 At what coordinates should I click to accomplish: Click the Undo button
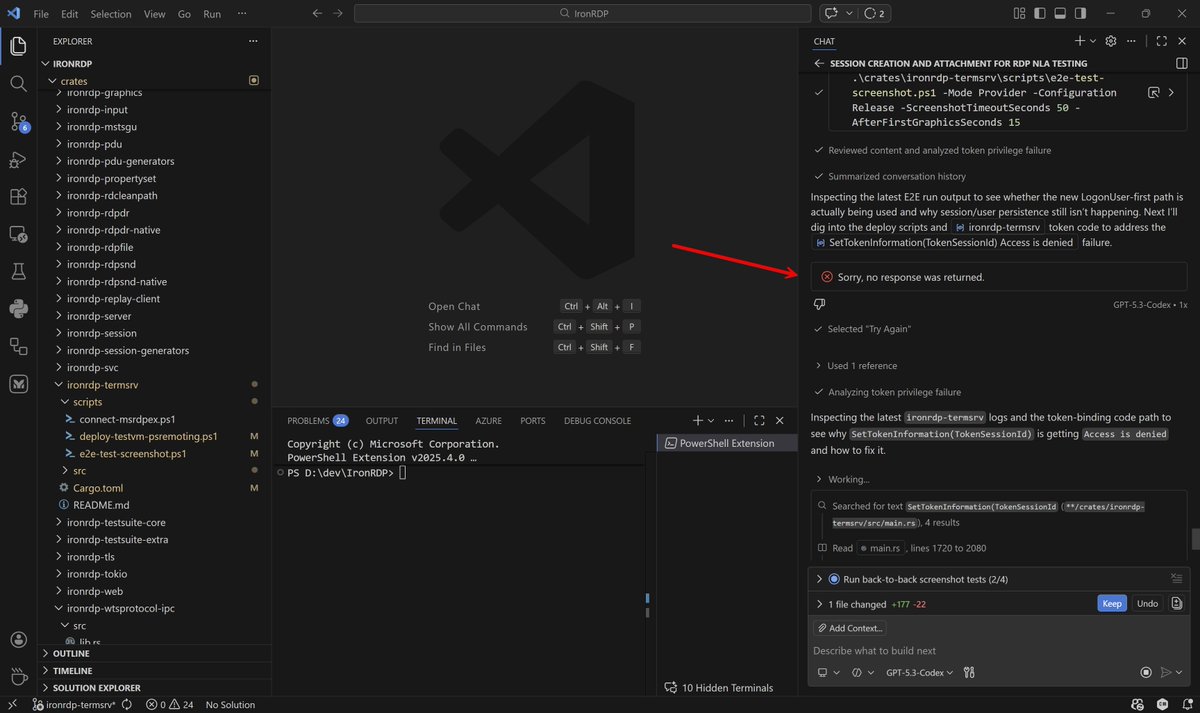pos(1147,603)
